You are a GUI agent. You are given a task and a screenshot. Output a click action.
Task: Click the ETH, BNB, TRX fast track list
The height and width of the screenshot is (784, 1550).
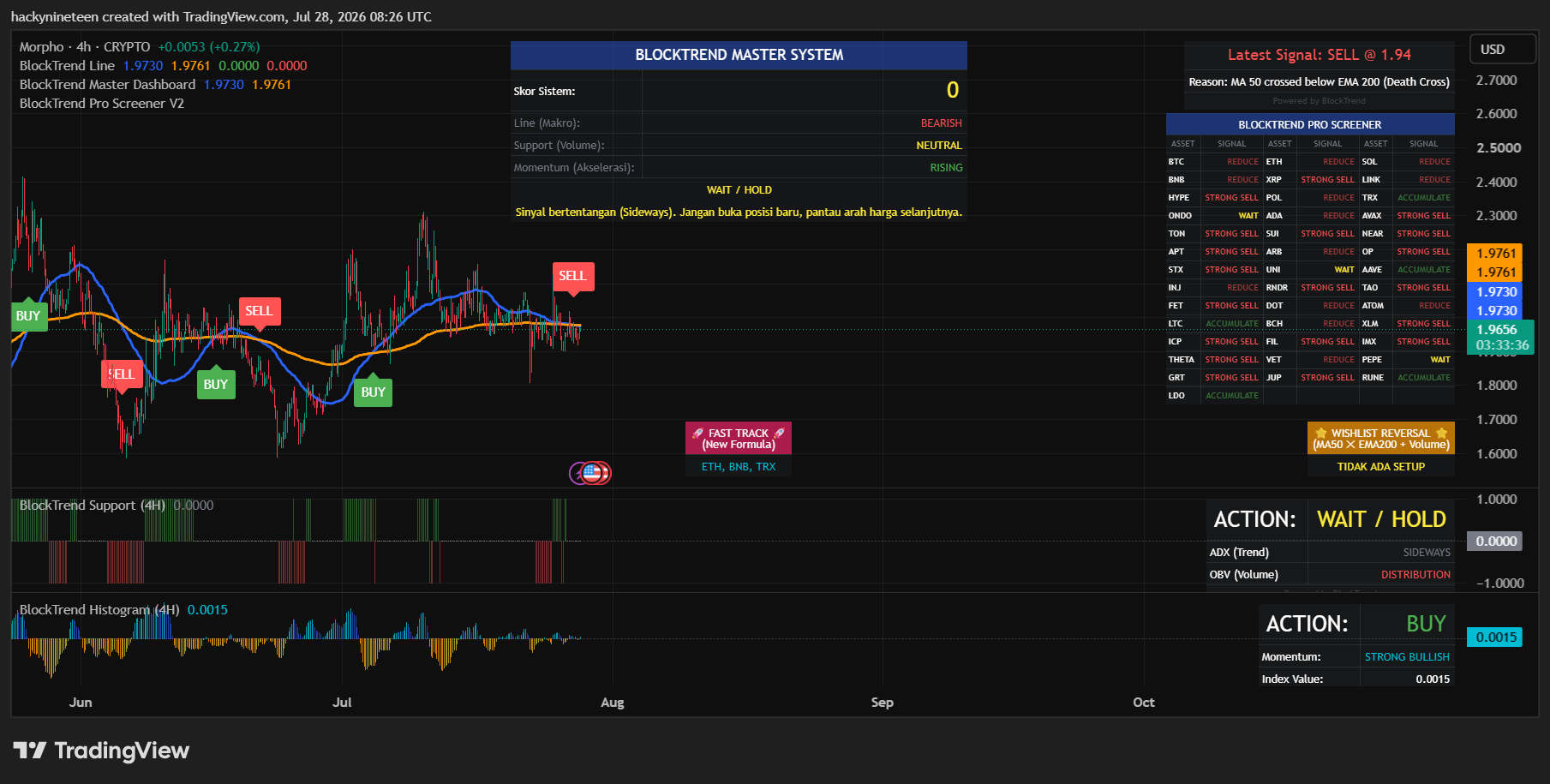pos(738,466)
